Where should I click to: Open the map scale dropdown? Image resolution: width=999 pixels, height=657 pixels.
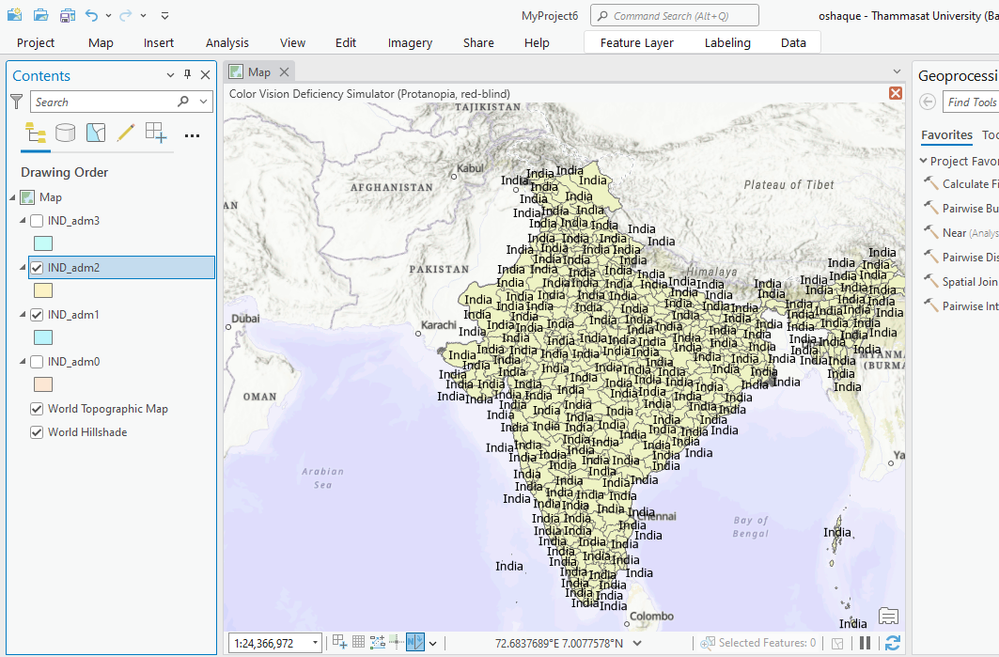click(x=316, y=643)
